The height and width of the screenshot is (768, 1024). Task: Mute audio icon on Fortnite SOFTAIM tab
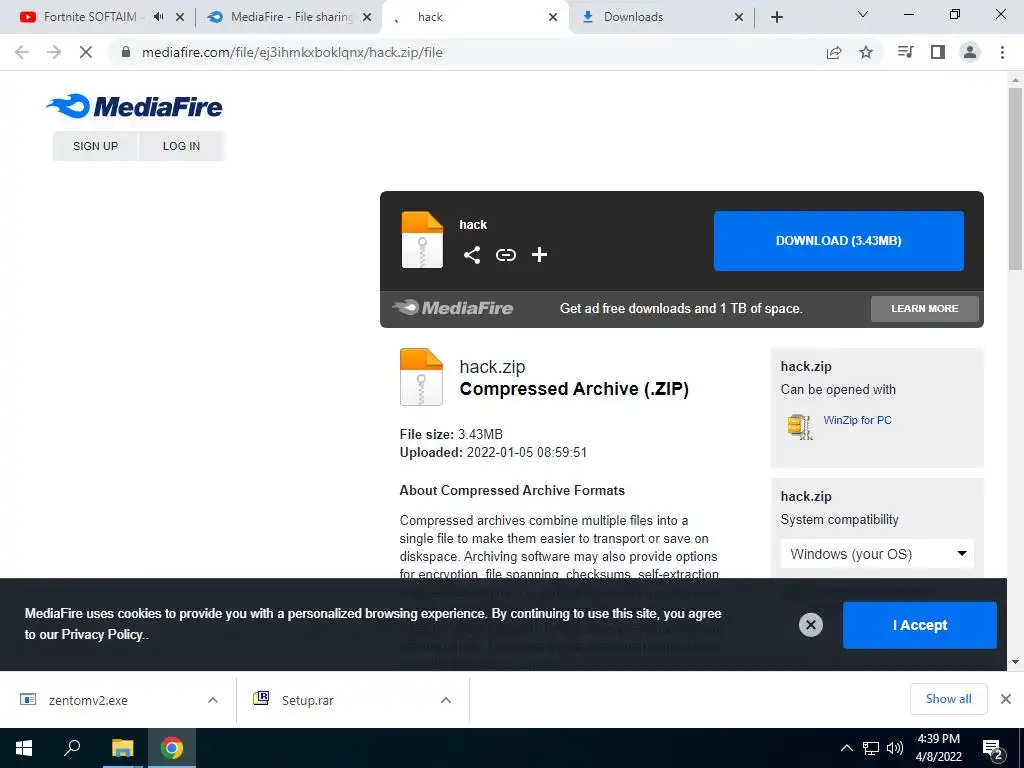click(159, 17)
